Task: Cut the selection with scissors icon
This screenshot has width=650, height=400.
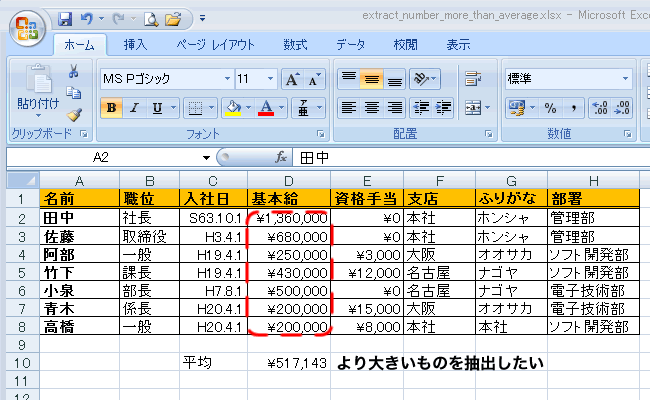Action: tap(74, 71)
